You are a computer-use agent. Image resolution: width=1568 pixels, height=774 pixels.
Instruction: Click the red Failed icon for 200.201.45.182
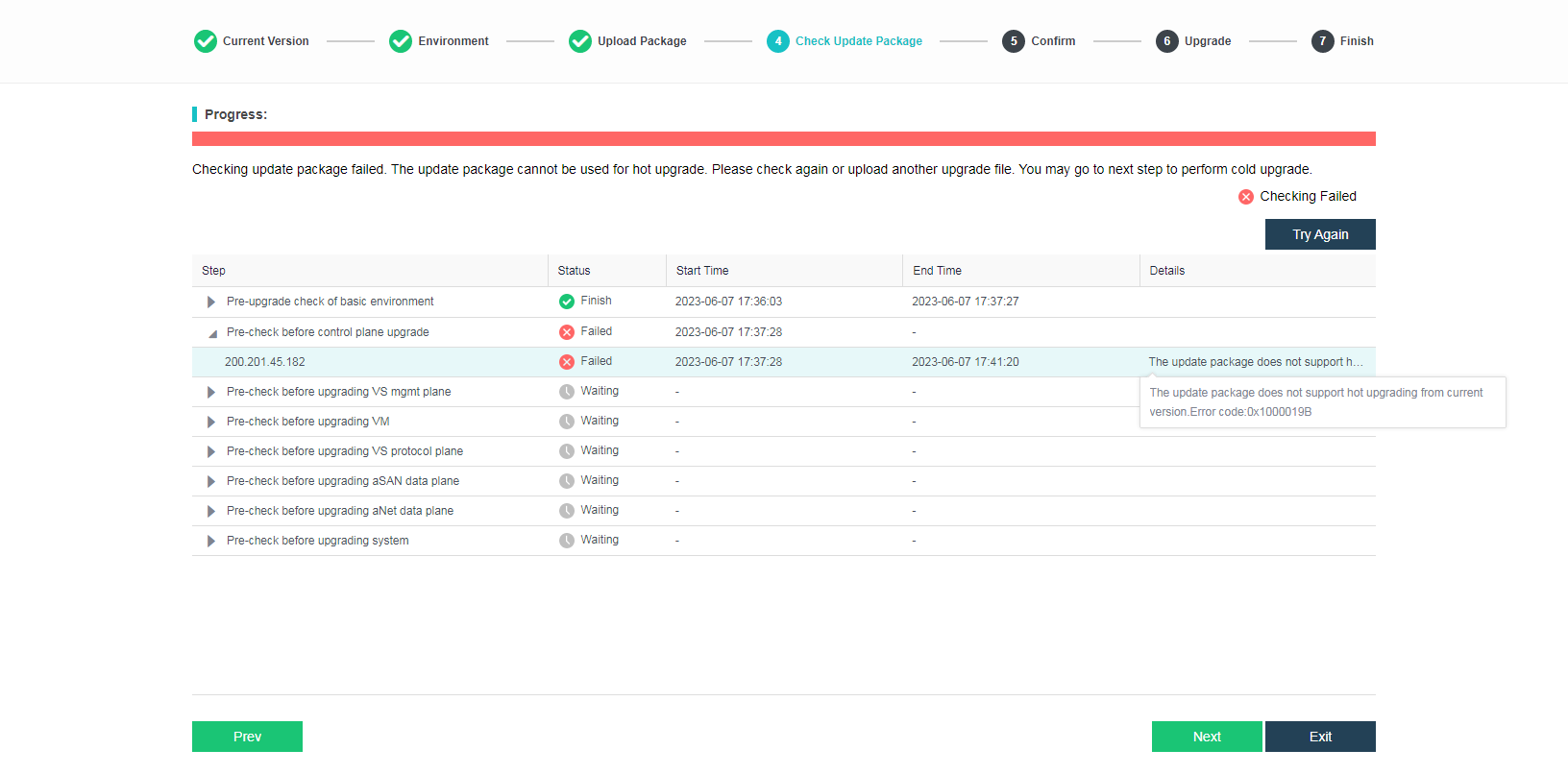point(567,362)
